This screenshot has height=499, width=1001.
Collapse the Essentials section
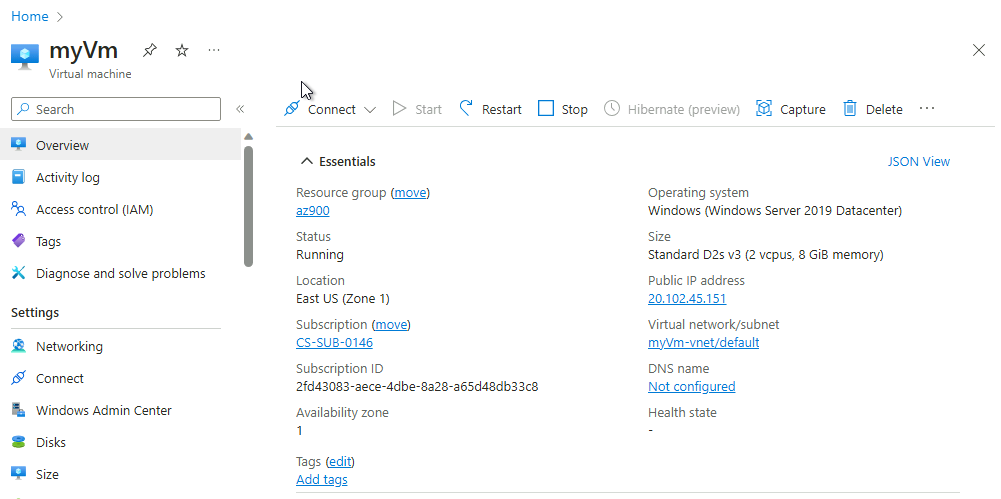pos(307,161)
